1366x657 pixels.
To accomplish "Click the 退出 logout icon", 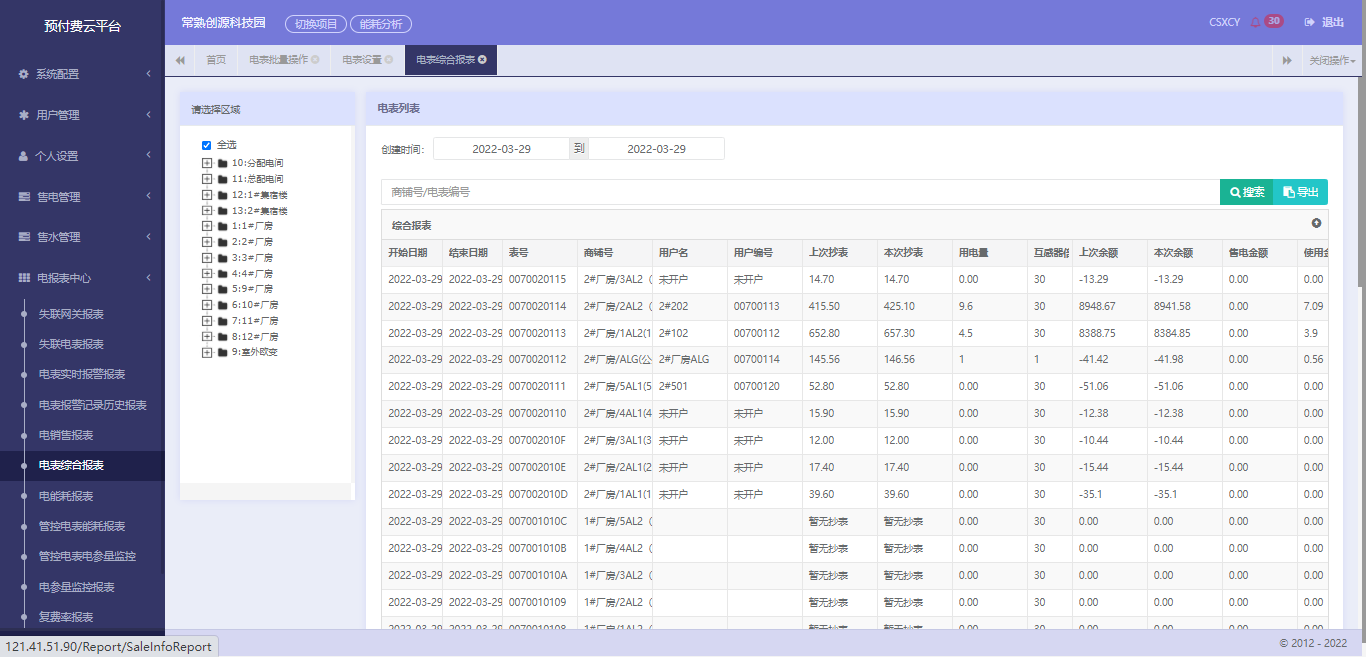I will click(x=1309, y=22).
